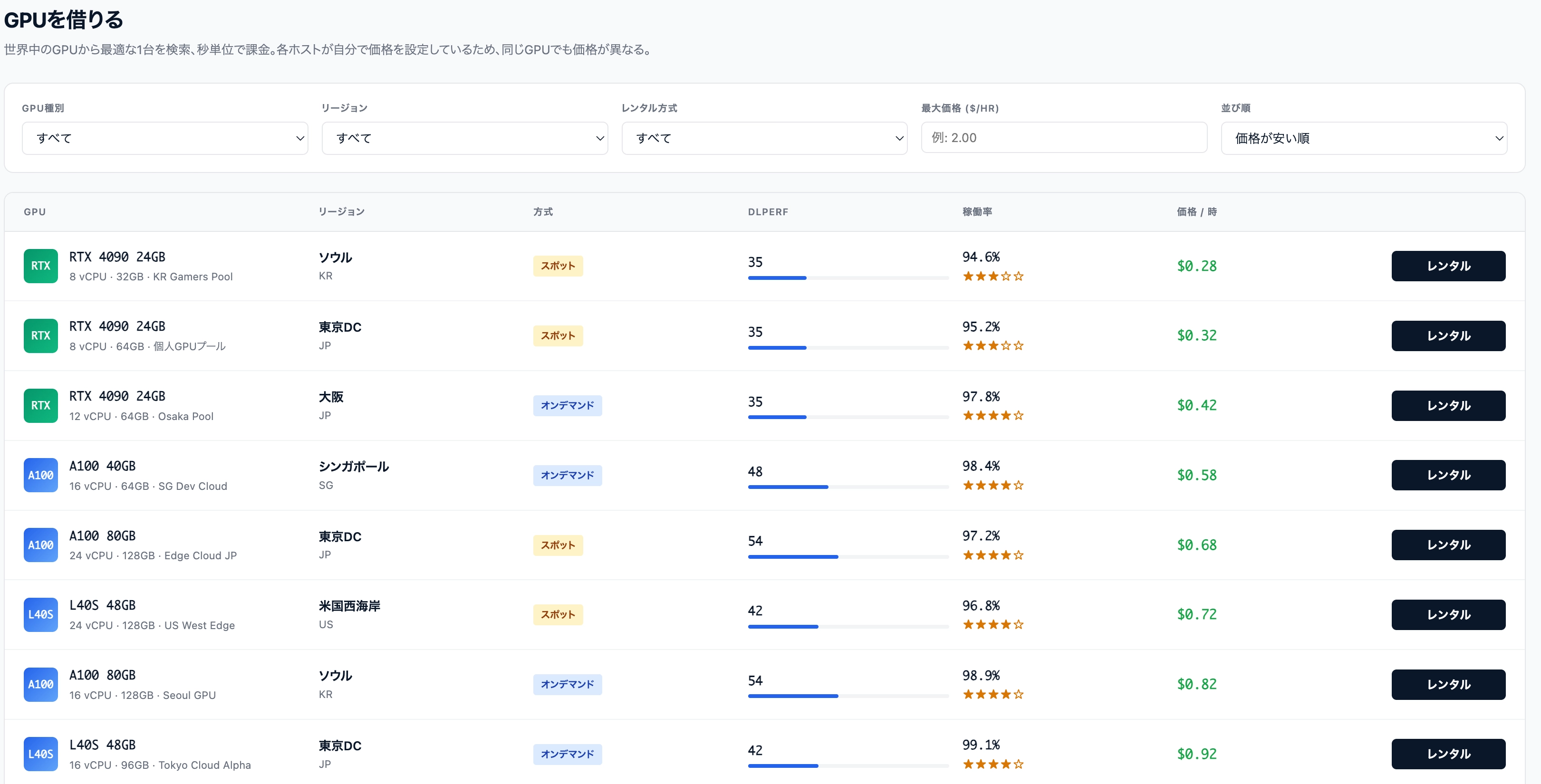Click the オンデマンド tag in the $0.42 row
Screen dimensions: 1541x784
[568, 405]
